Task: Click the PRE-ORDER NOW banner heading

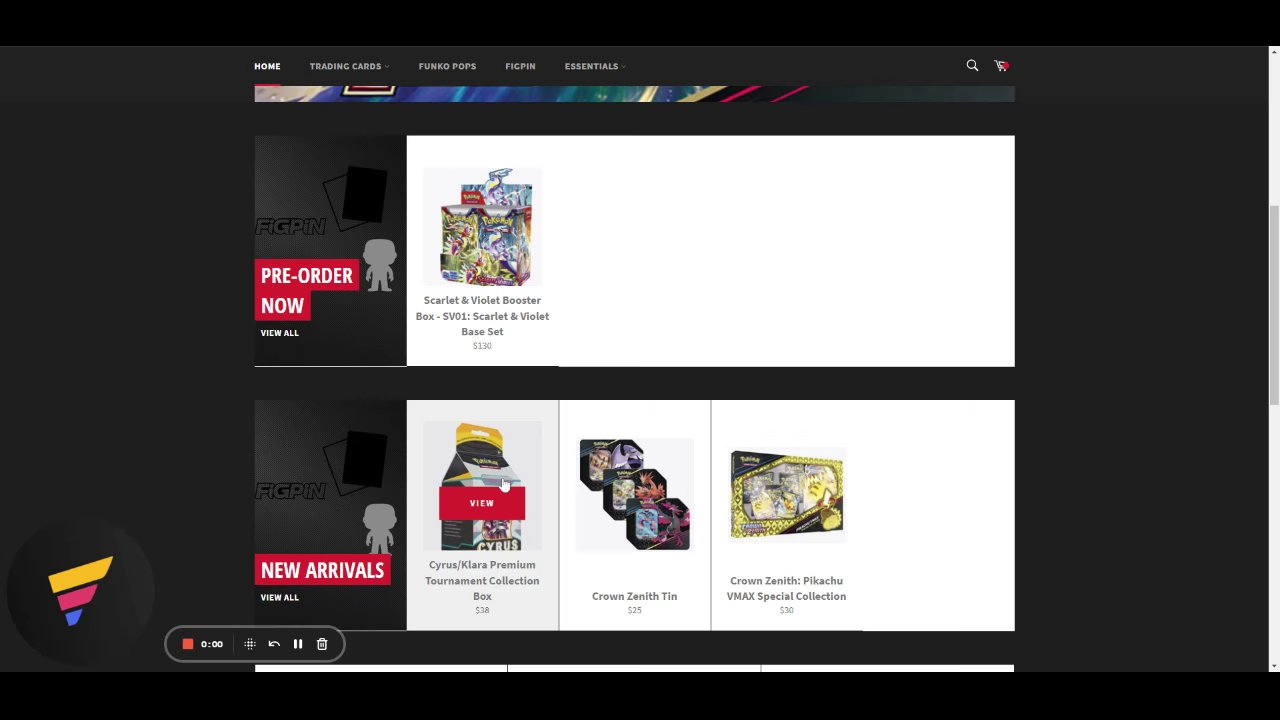Action: pyautogui.click(x=306, y=290)
